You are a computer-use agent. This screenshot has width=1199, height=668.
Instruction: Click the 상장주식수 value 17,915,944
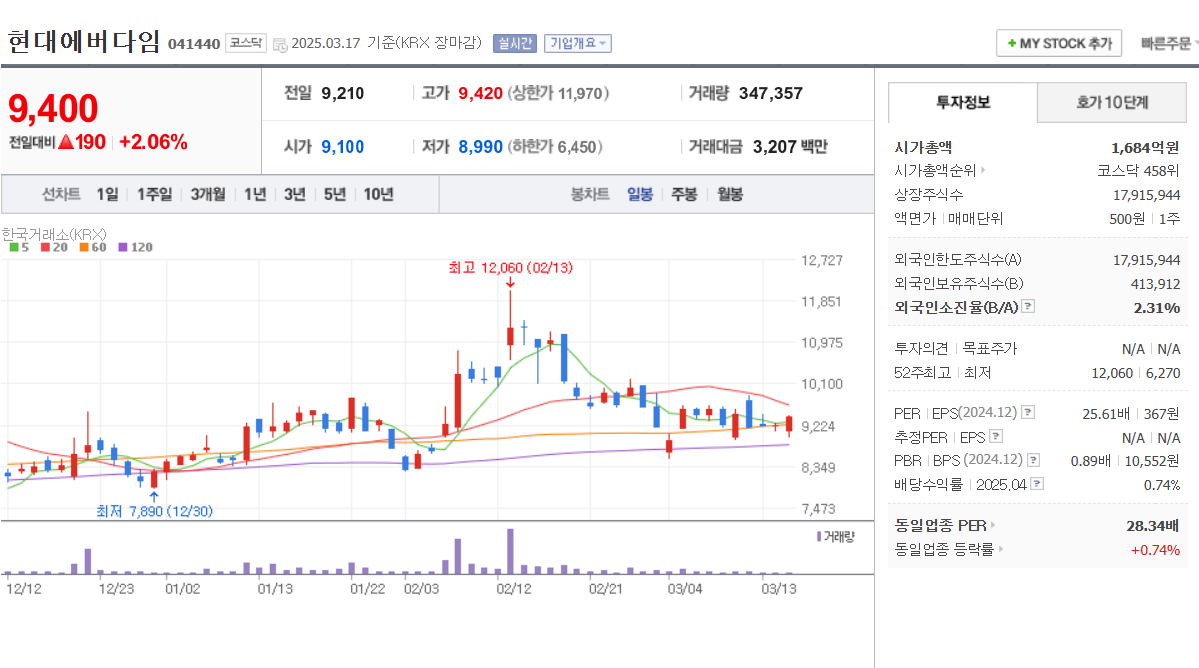click(1146, 195)
